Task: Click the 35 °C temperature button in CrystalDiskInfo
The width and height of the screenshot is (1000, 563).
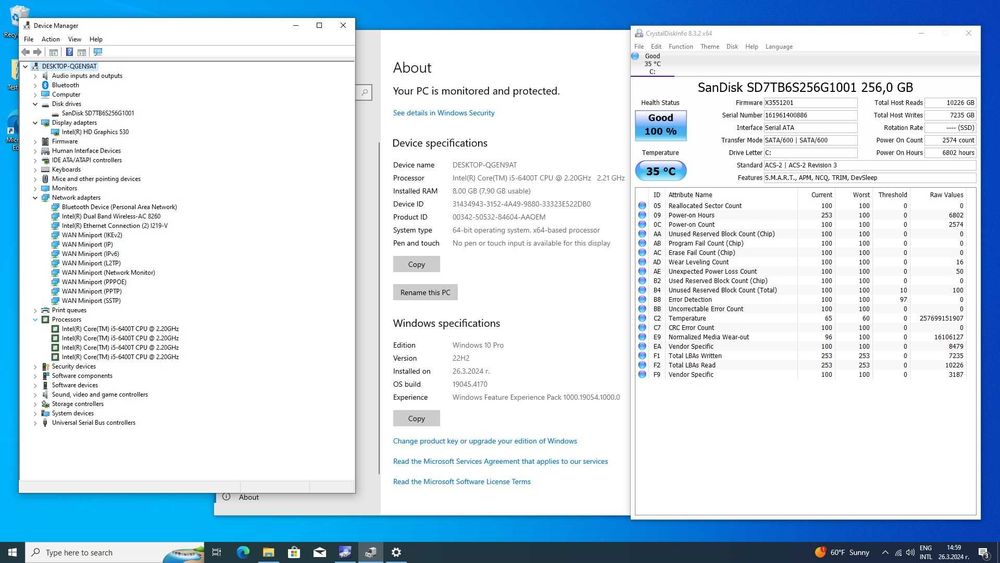Action: pyautogui.click(x=661, y=171)
